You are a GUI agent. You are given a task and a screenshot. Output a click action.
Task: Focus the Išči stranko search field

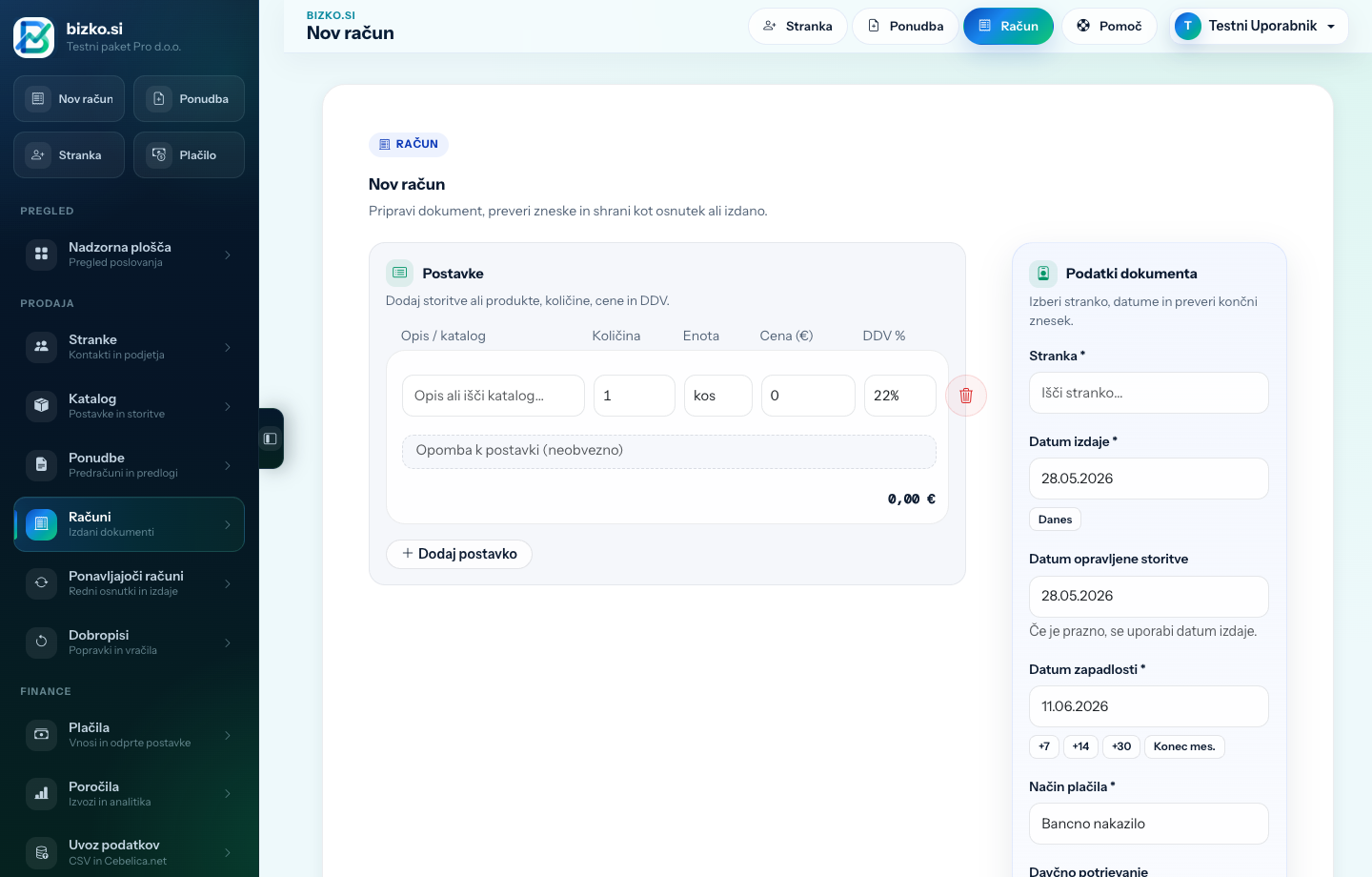[1148, 393]
